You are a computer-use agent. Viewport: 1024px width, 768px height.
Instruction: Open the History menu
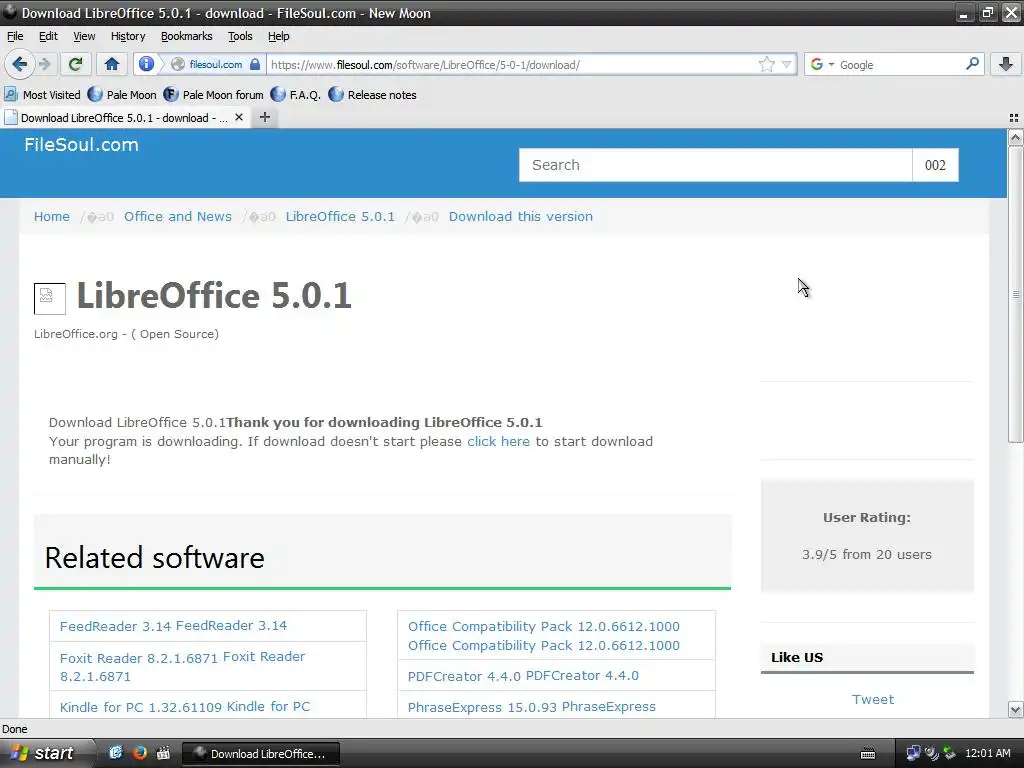(x=128, y=37)
